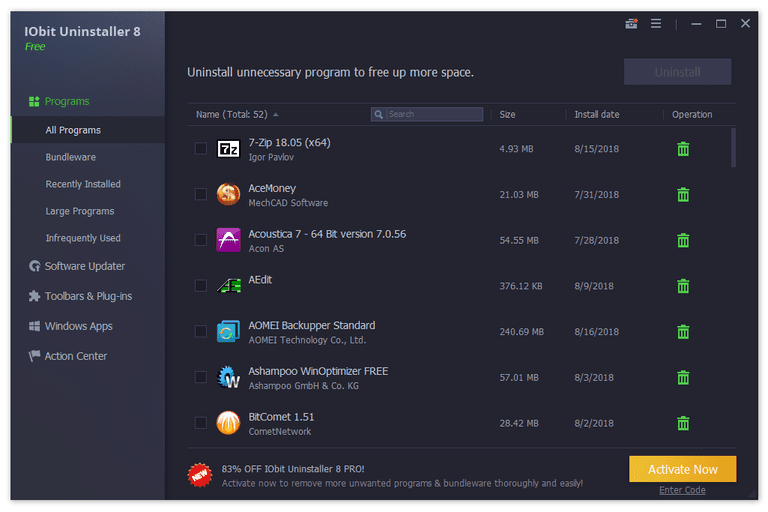Open Toolbars & Plug-ins section

click(x=88, y=296)
